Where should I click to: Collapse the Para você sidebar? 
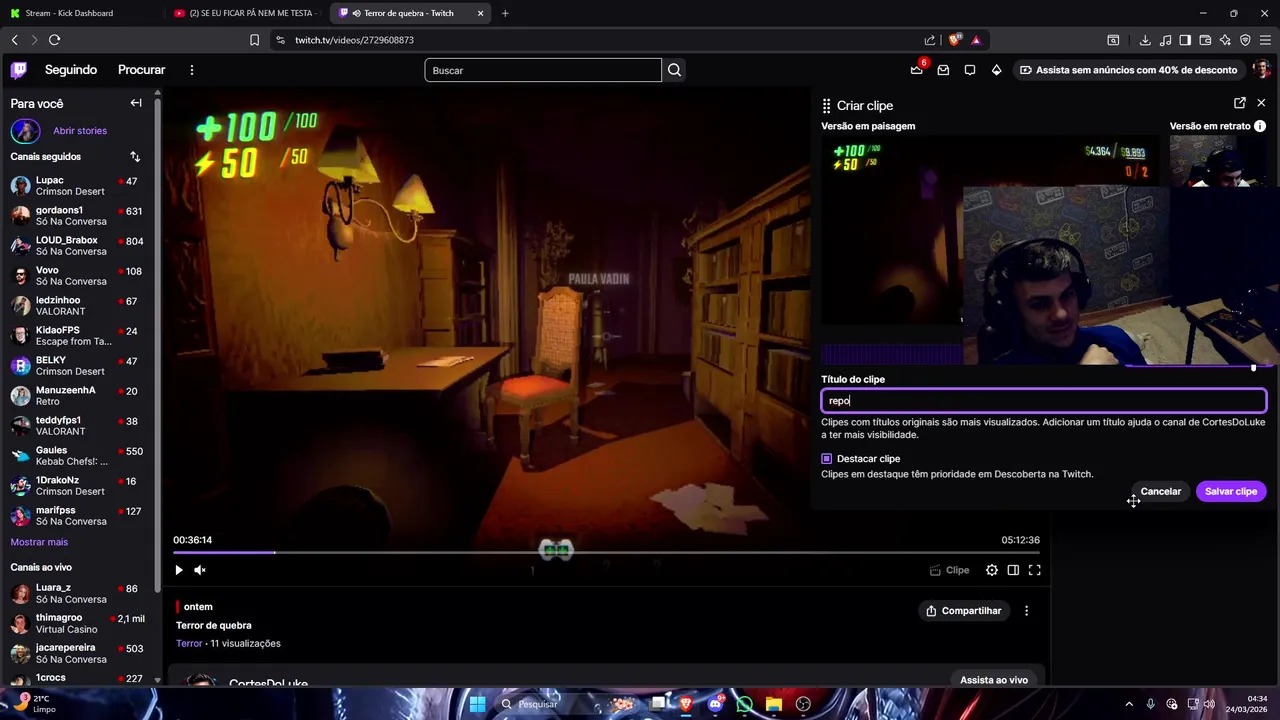pos(136,103)
